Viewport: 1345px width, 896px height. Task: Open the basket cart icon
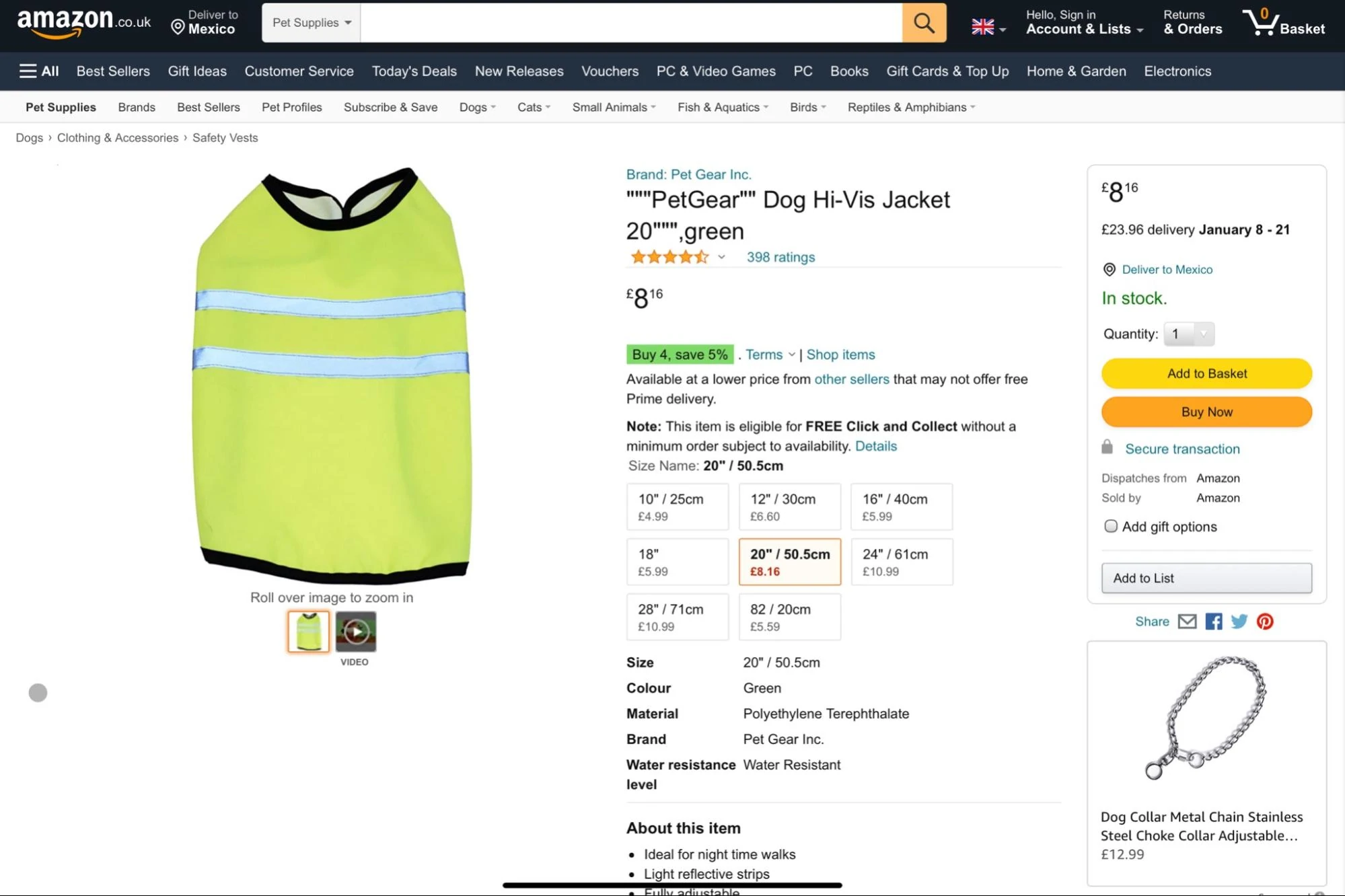1262,23
